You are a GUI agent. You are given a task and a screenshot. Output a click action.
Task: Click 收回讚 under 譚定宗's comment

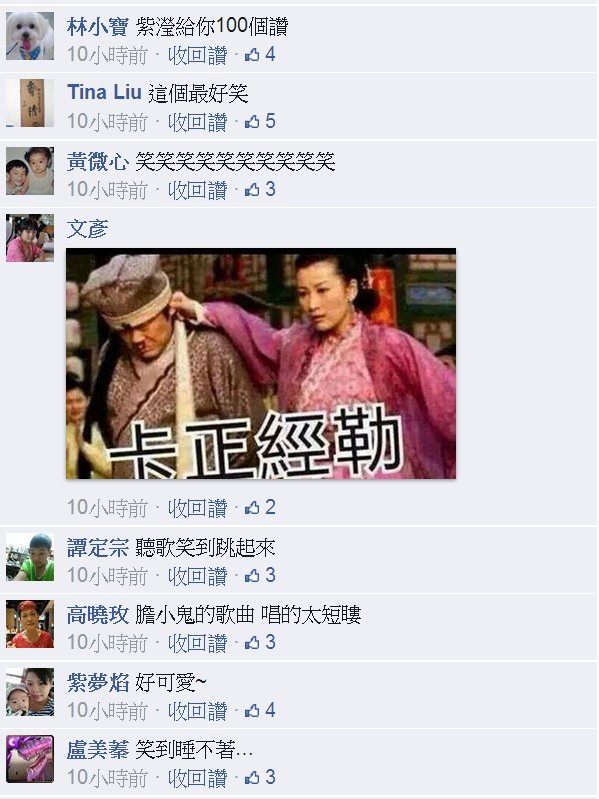point(198,576)
